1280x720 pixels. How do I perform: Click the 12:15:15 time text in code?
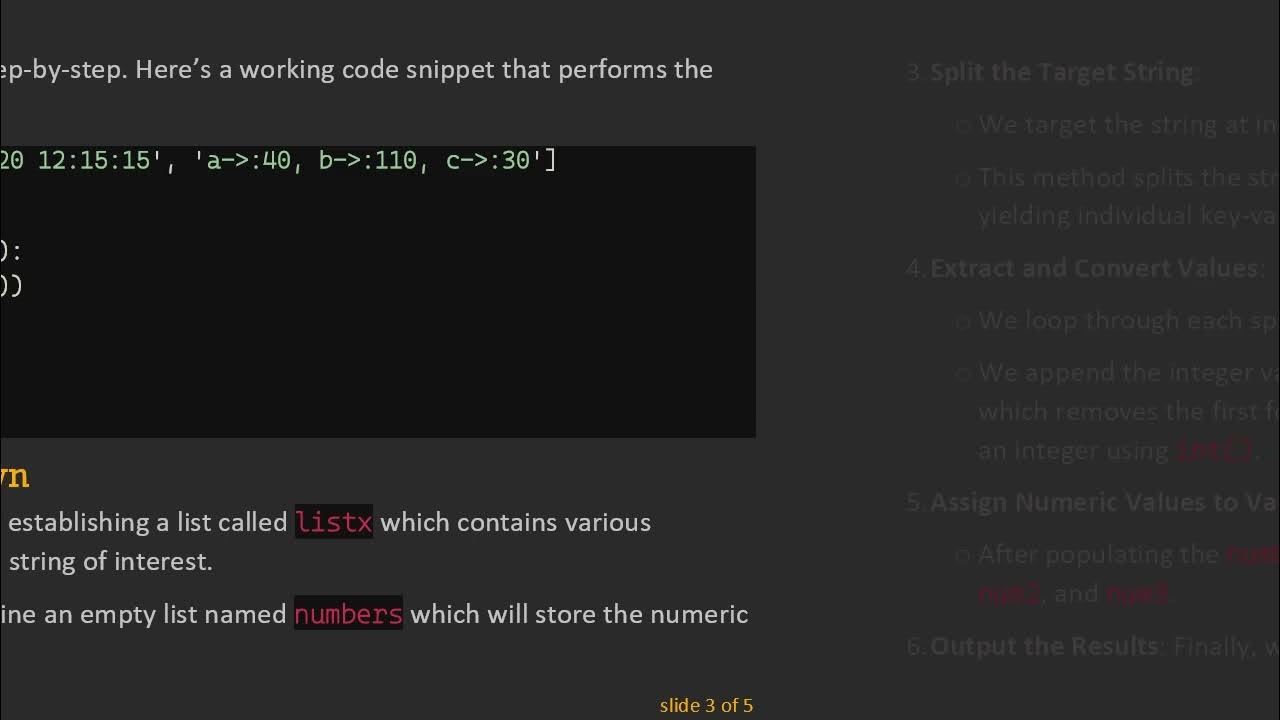93,160
